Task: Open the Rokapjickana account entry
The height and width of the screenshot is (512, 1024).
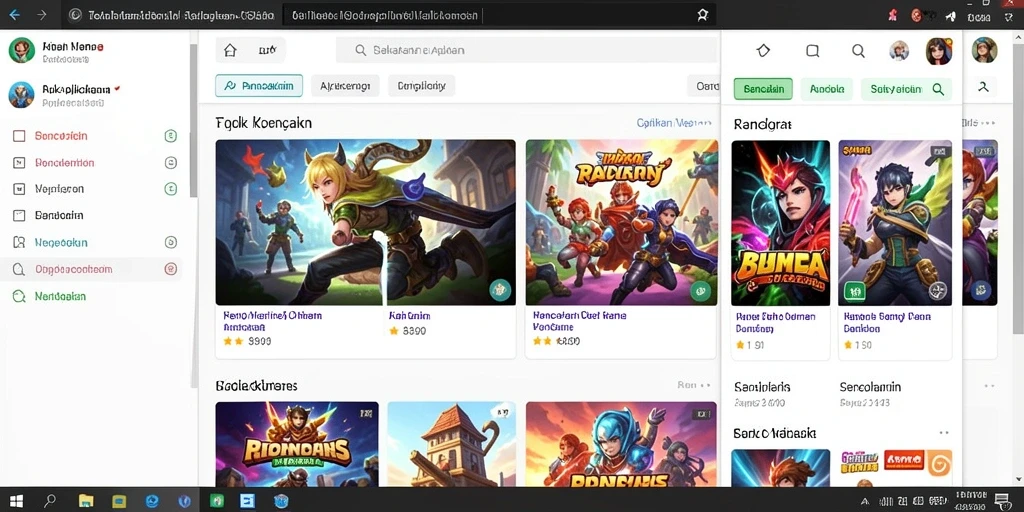Action: coord(64,95)
